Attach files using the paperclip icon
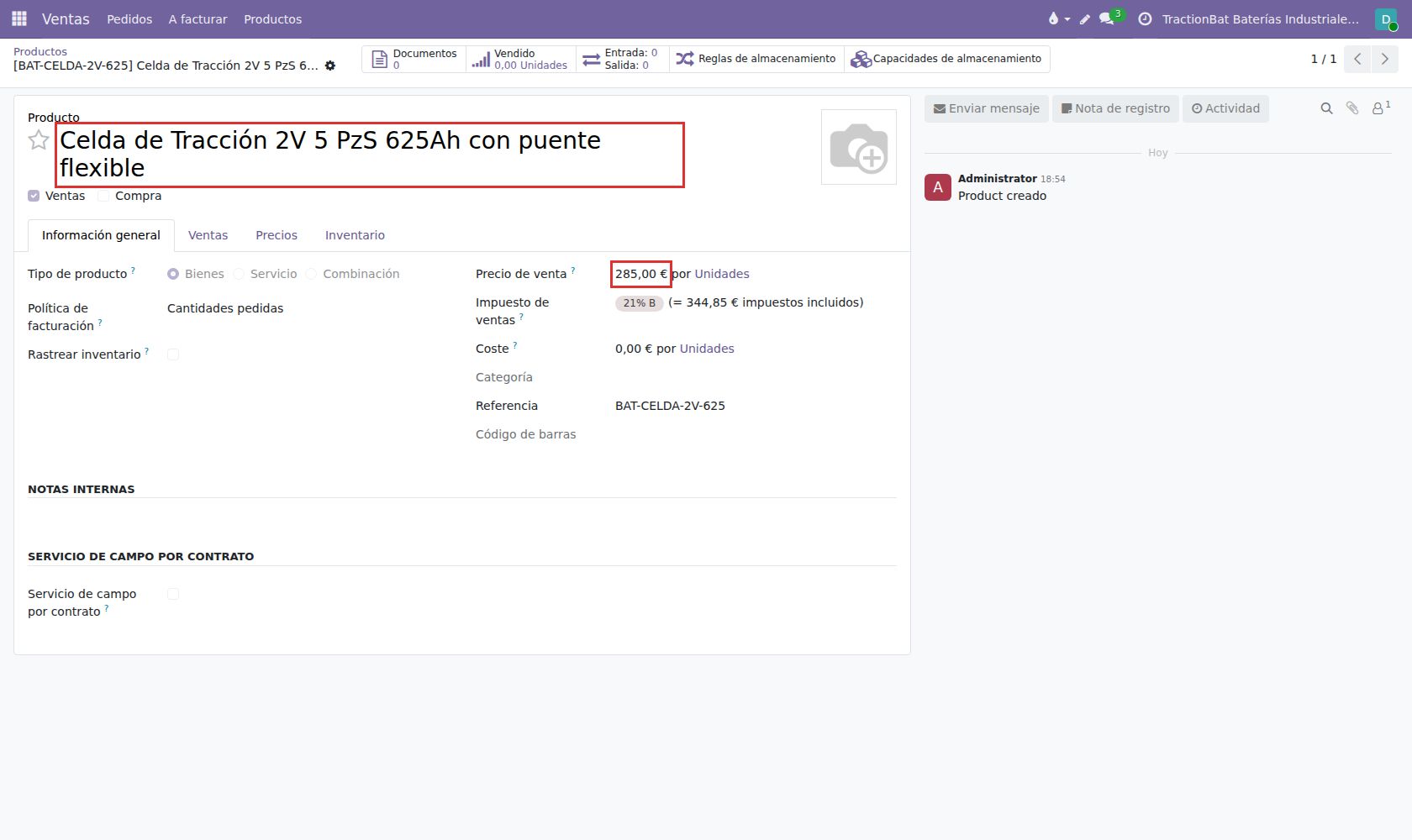Image resolution: width=1412 pixels, height=840 pixels. click(x=1352, y=108)
